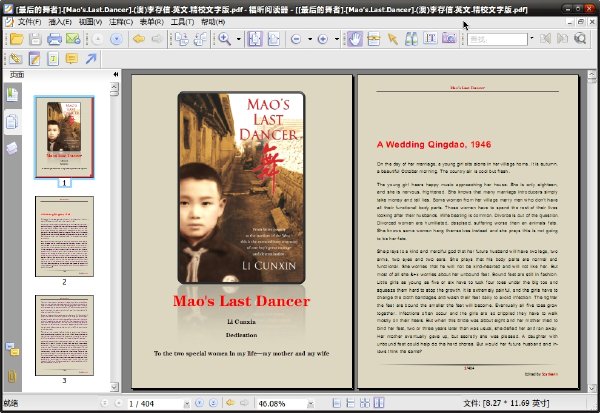Enable continuous page layout in status bar
The image size is (600, 413).
click(x=351, y=403)
